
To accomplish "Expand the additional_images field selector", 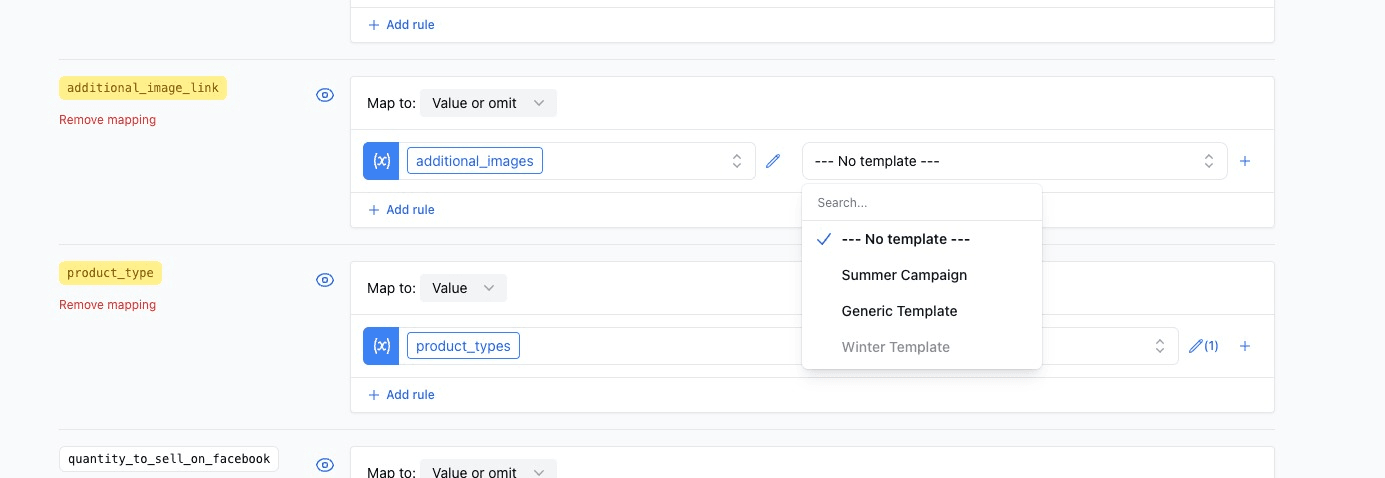I will [736, 161].
